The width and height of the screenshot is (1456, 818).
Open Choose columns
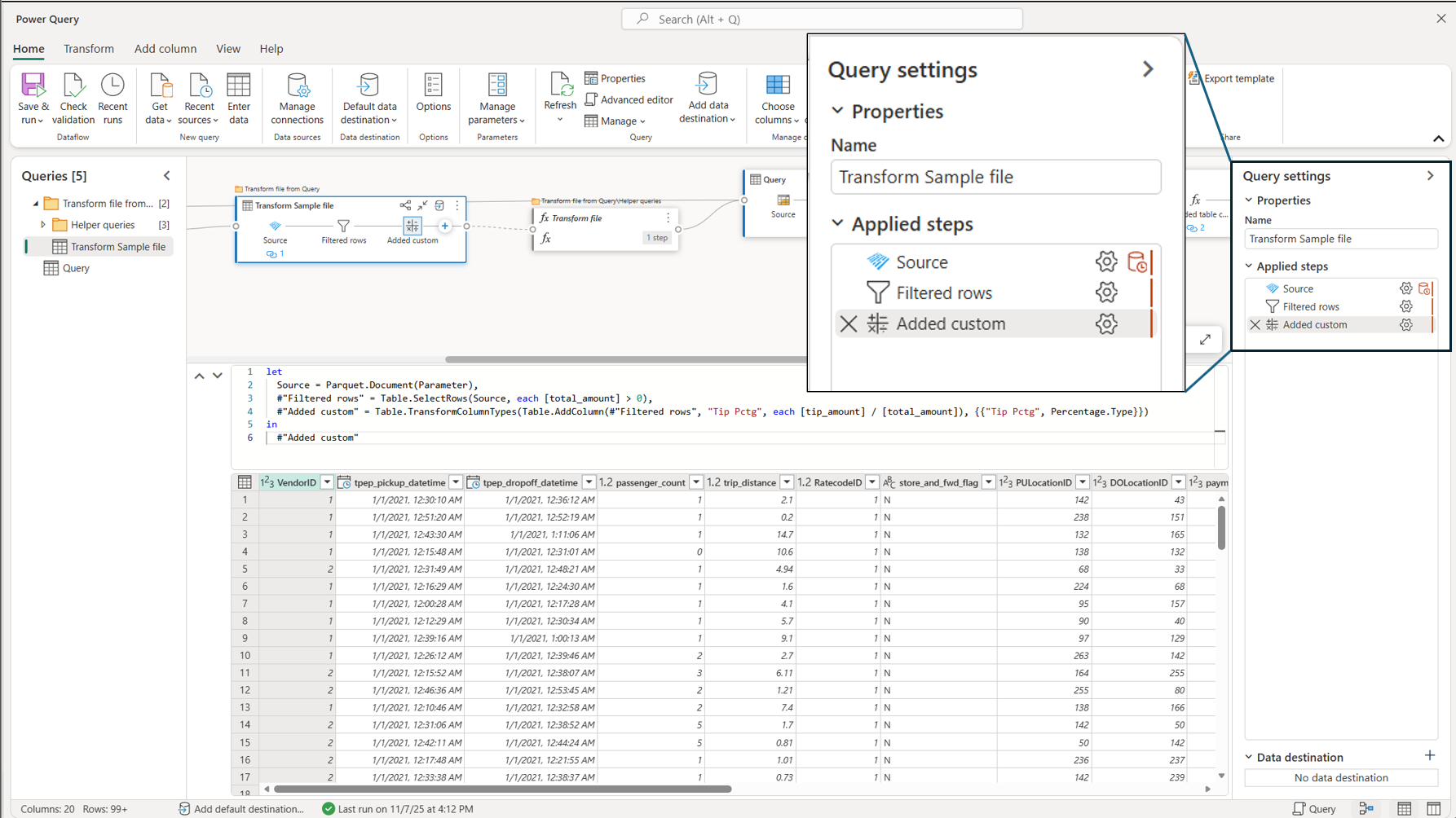point(778,99)
